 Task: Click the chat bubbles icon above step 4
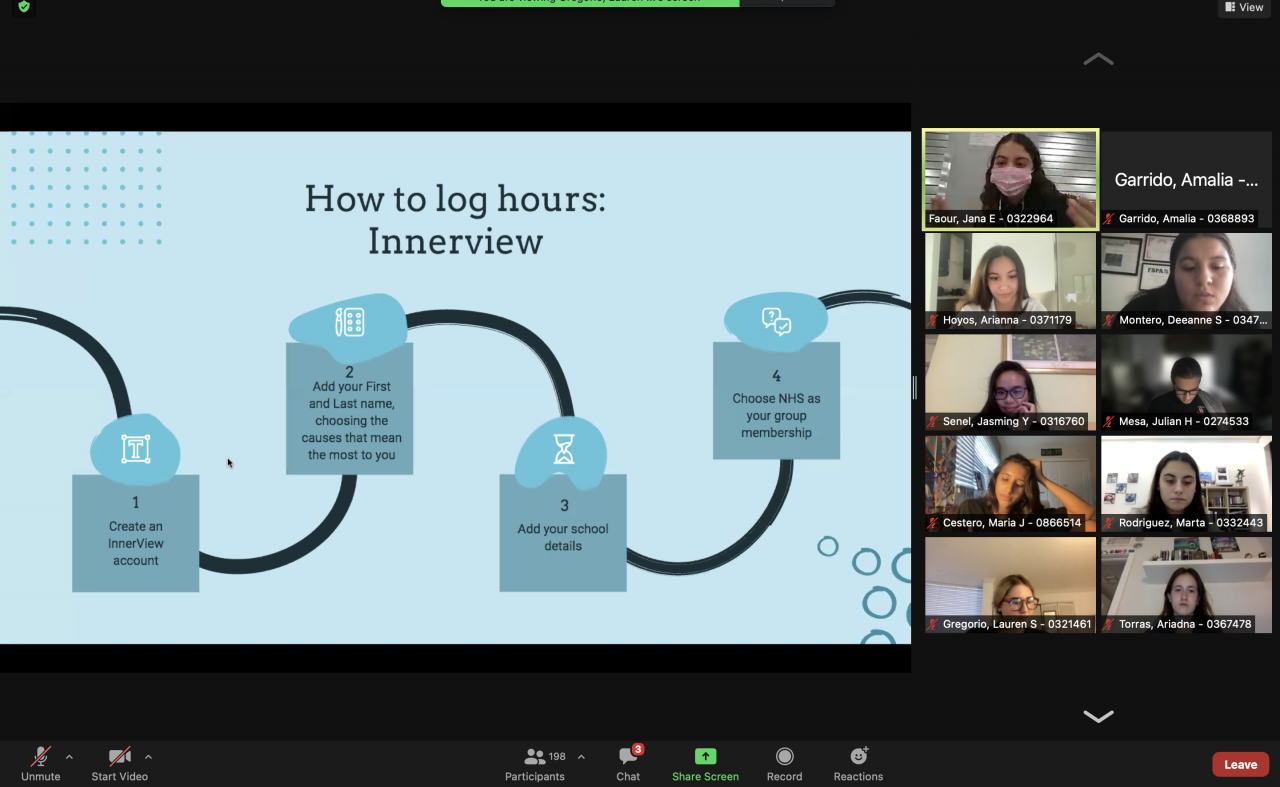tap(777, 321)
